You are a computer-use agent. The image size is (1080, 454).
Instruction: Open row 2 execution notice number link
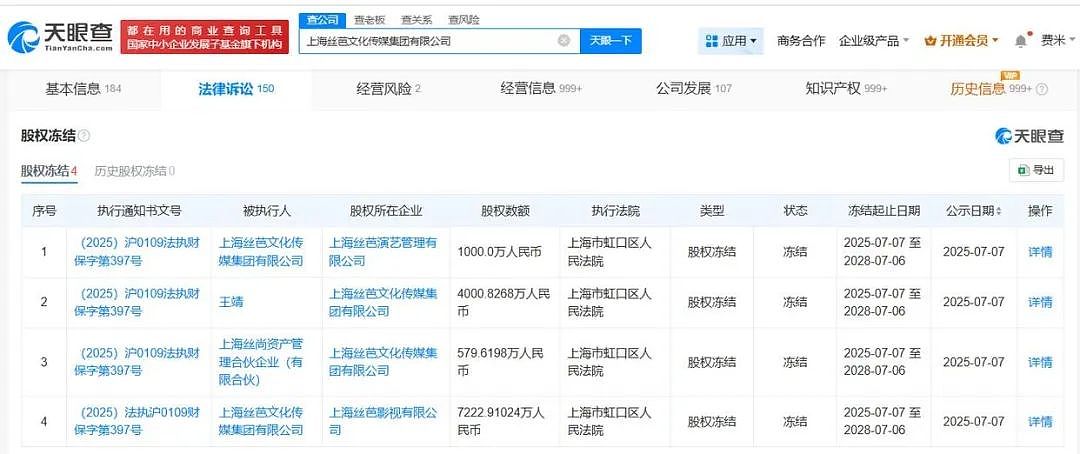(x=137, y=302)
